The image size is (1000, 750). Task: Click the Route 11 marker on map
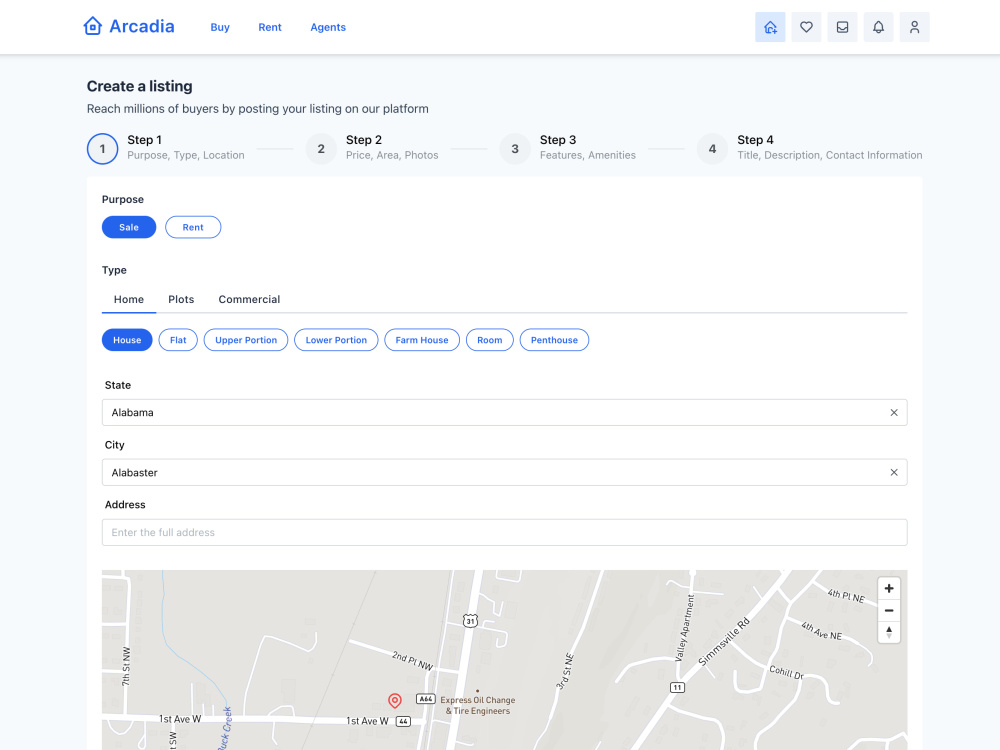pos(677,687)
